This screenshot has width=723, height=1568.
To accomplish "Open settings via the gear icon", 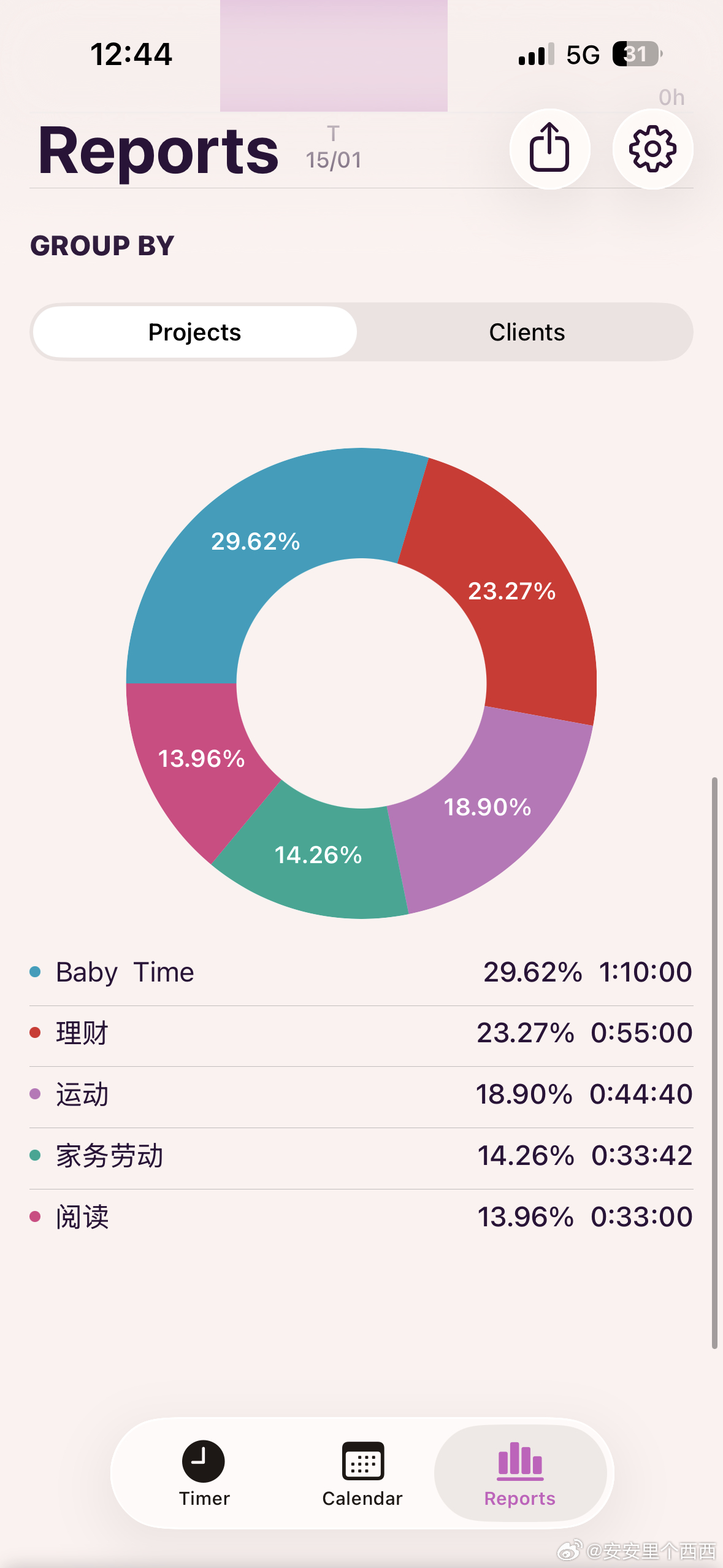I will (x=652, y=148).
